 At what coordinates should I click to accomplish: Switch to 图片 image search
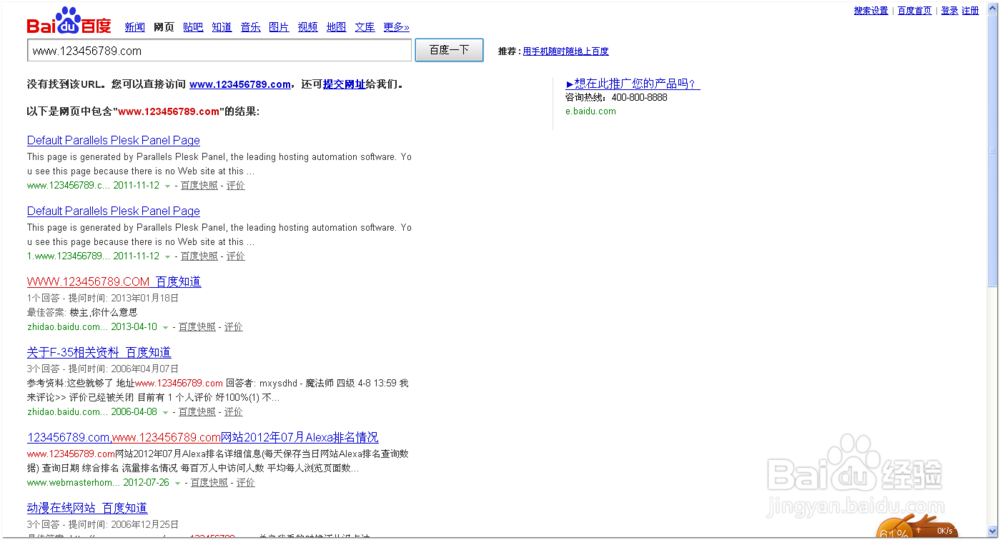coord(279,27)
